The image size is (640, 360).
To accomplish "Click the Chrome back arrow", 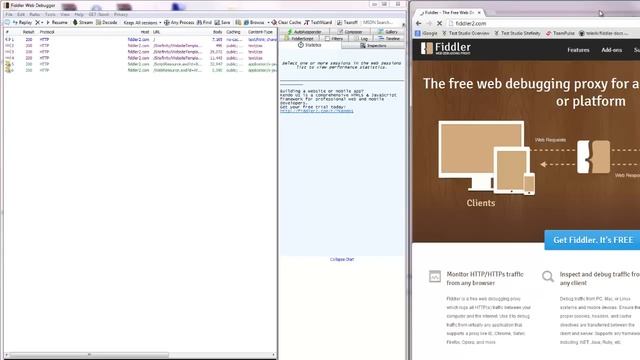I will tap(418, 24).
